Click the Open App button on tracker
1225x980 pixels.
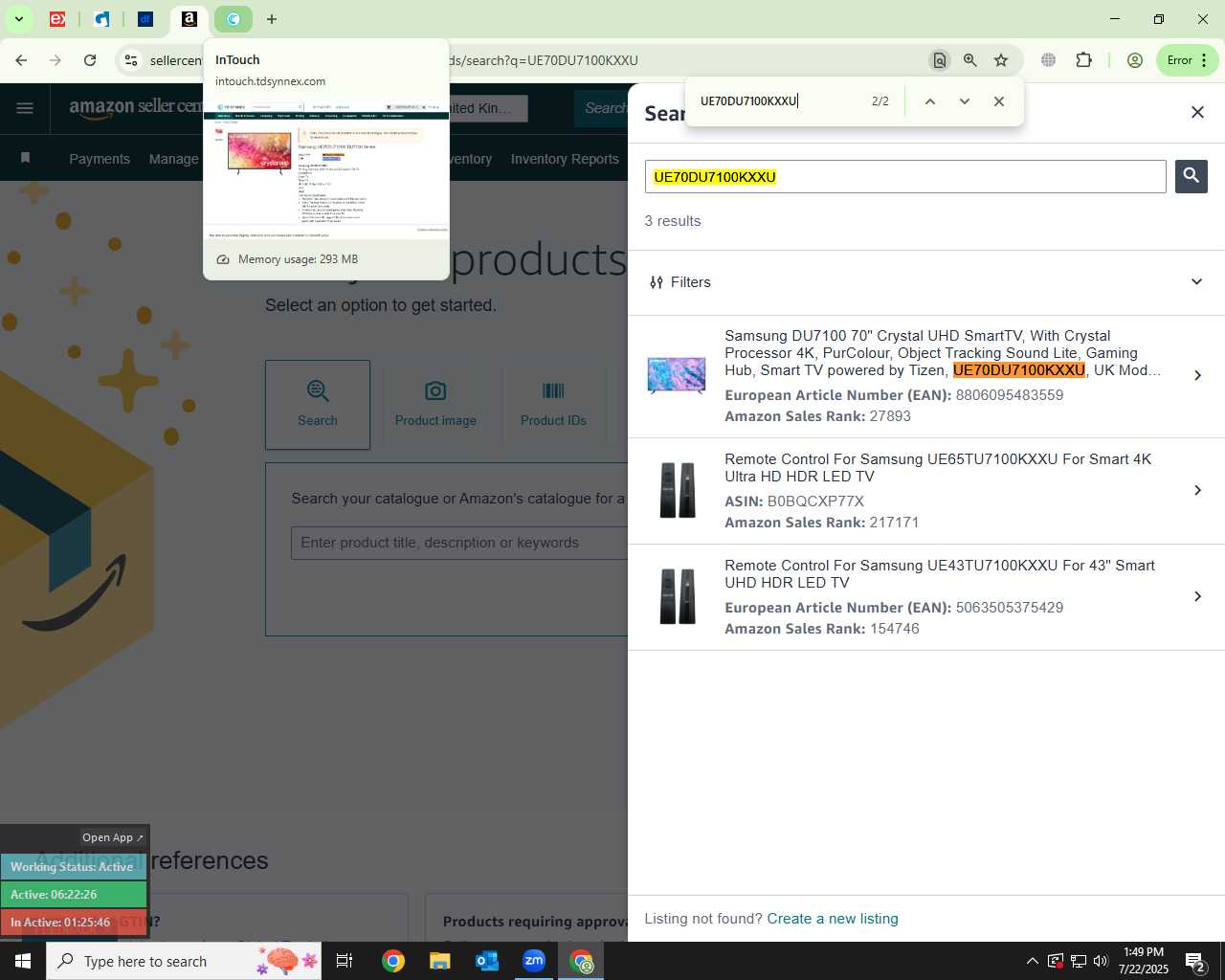pos(112,837)
